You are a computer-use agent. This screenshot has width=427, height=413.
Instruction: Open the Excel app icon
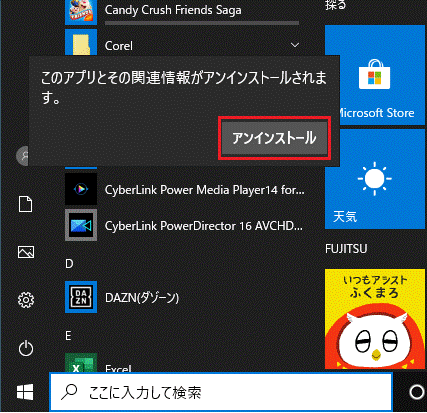[x=81, y=363]
